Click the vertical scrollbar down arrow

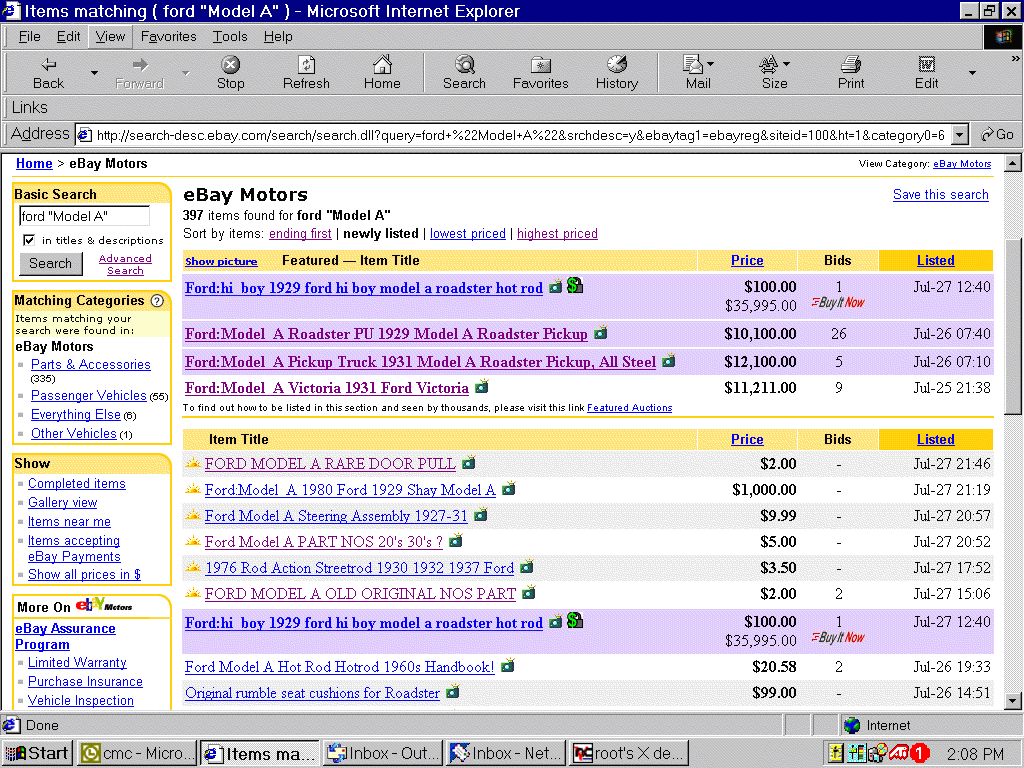1012,701
